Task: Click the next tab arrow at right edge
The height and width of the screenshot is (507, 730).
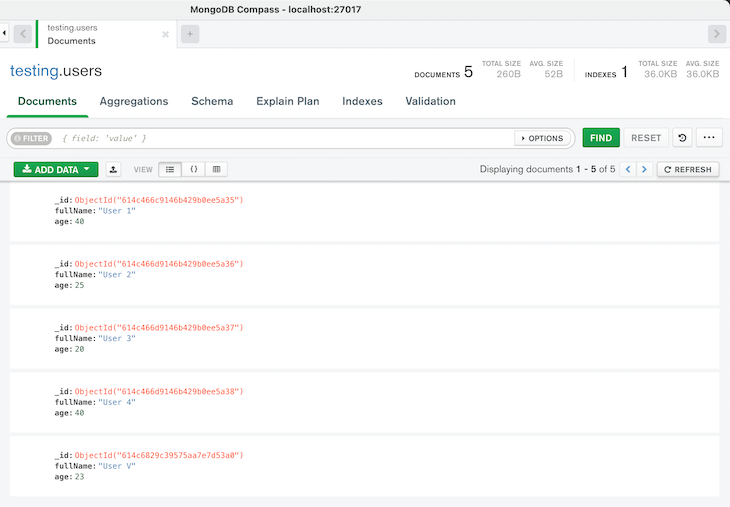Action: (x=716, y=34)
